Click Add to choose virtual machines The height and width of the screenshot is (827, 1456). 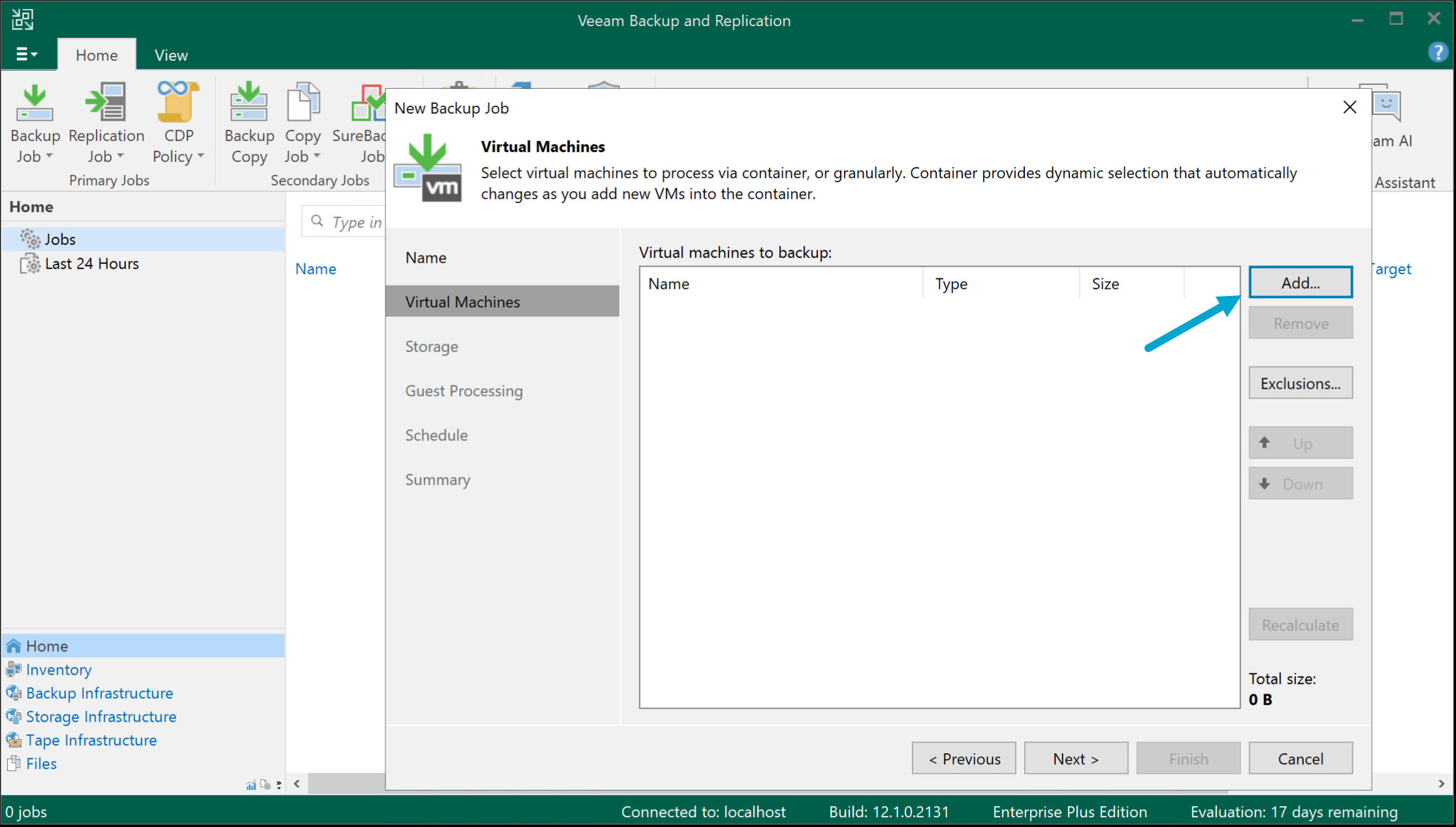(x=1300, y=282)
